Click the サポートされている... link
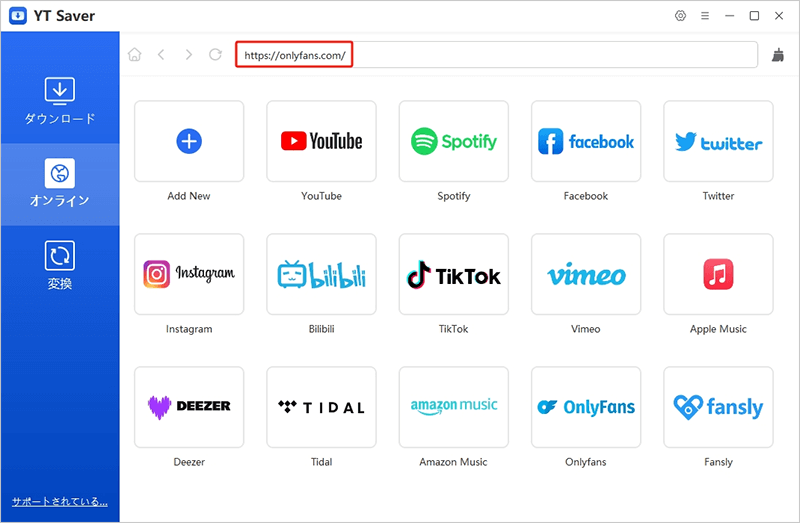Screen dimensions: 800x523 click(59, 501)
